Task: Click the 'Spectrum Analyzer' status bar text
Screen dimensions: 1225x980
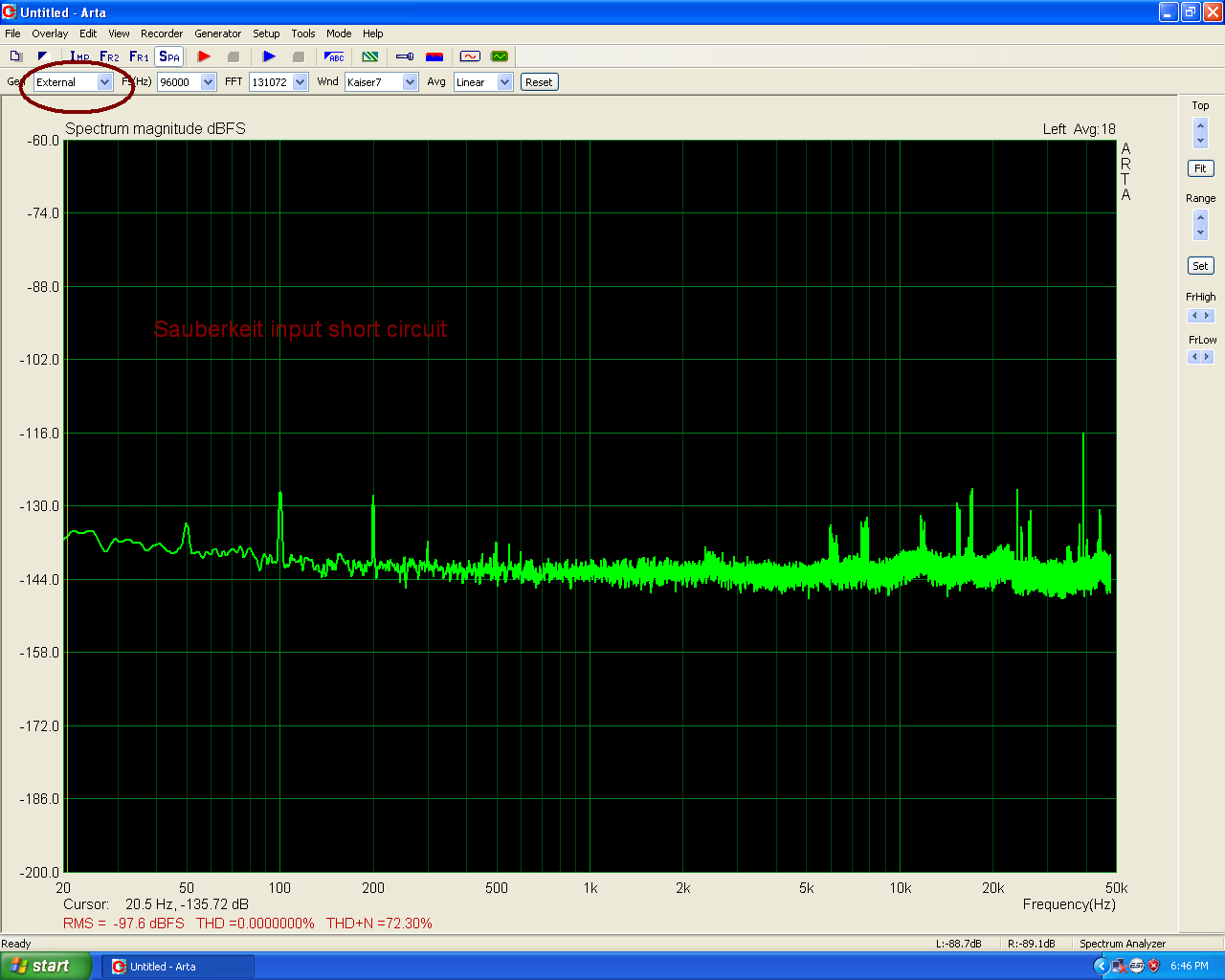Action: [1123, 944]
